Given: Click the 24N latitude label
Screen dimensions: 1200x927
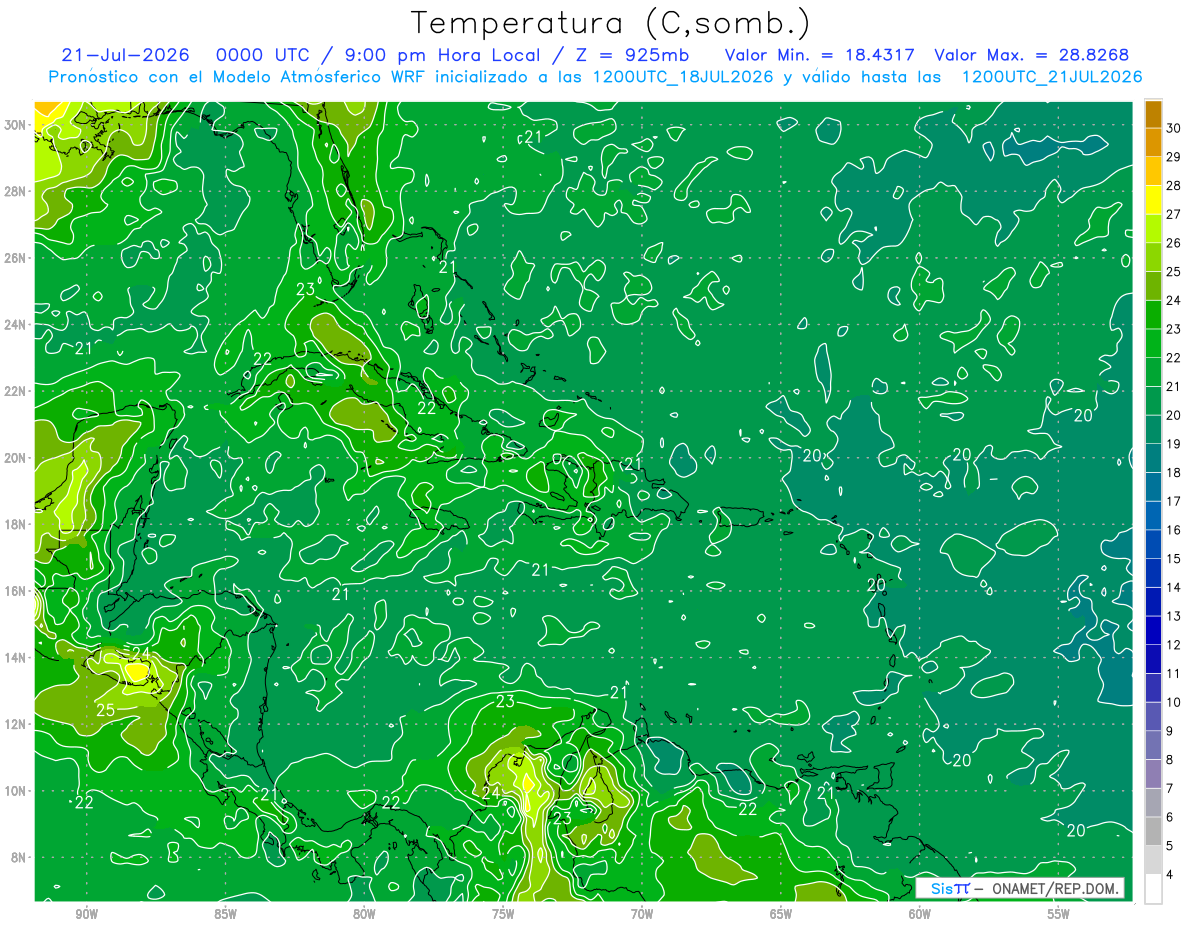Looking at the screenshot, I should coord(15,325).
